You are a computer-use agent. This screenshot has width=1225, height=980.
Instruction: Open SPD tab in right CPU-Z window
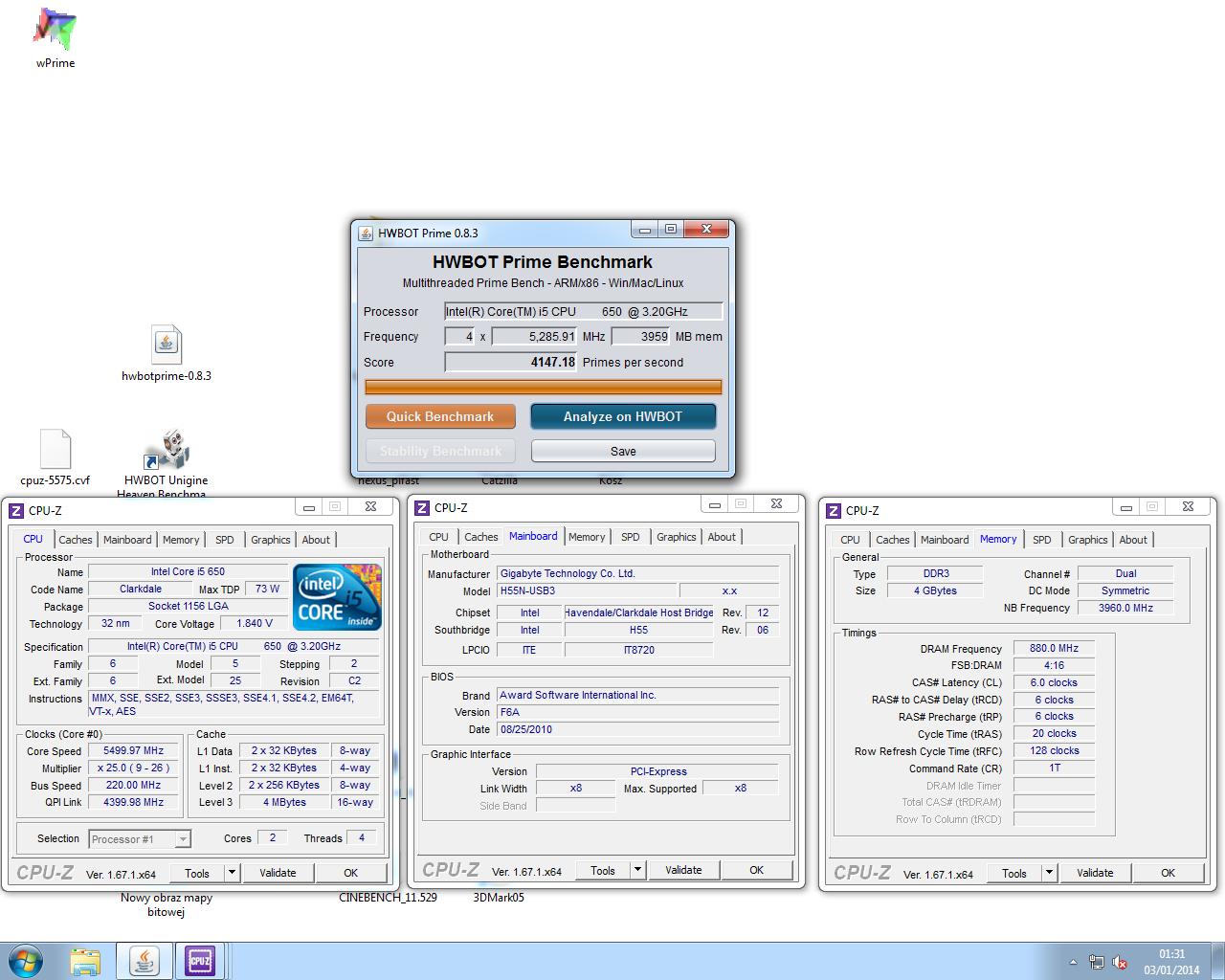point(1042,540)
